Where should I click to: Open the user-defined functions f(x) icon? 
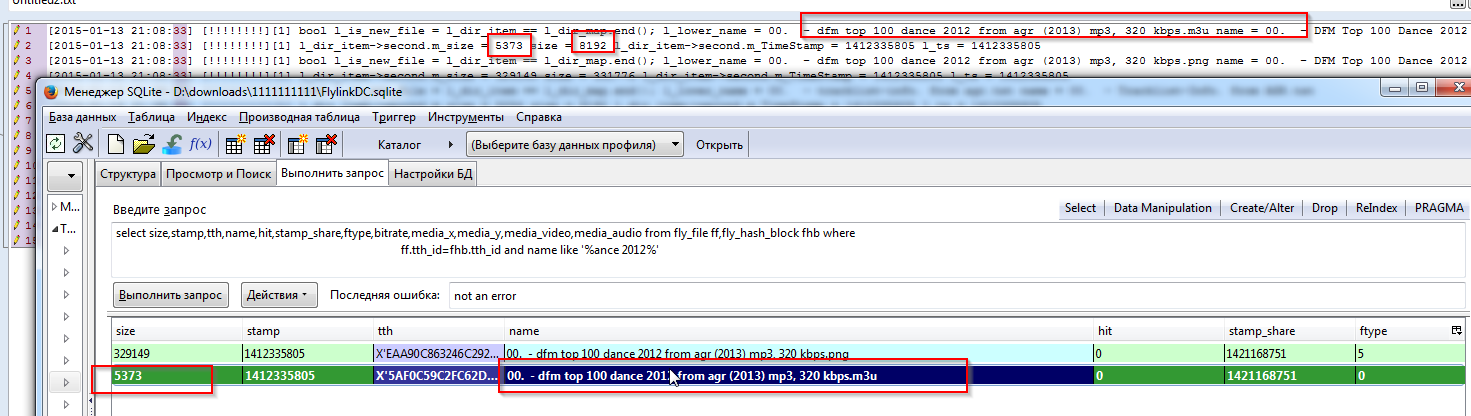(200, 144)
